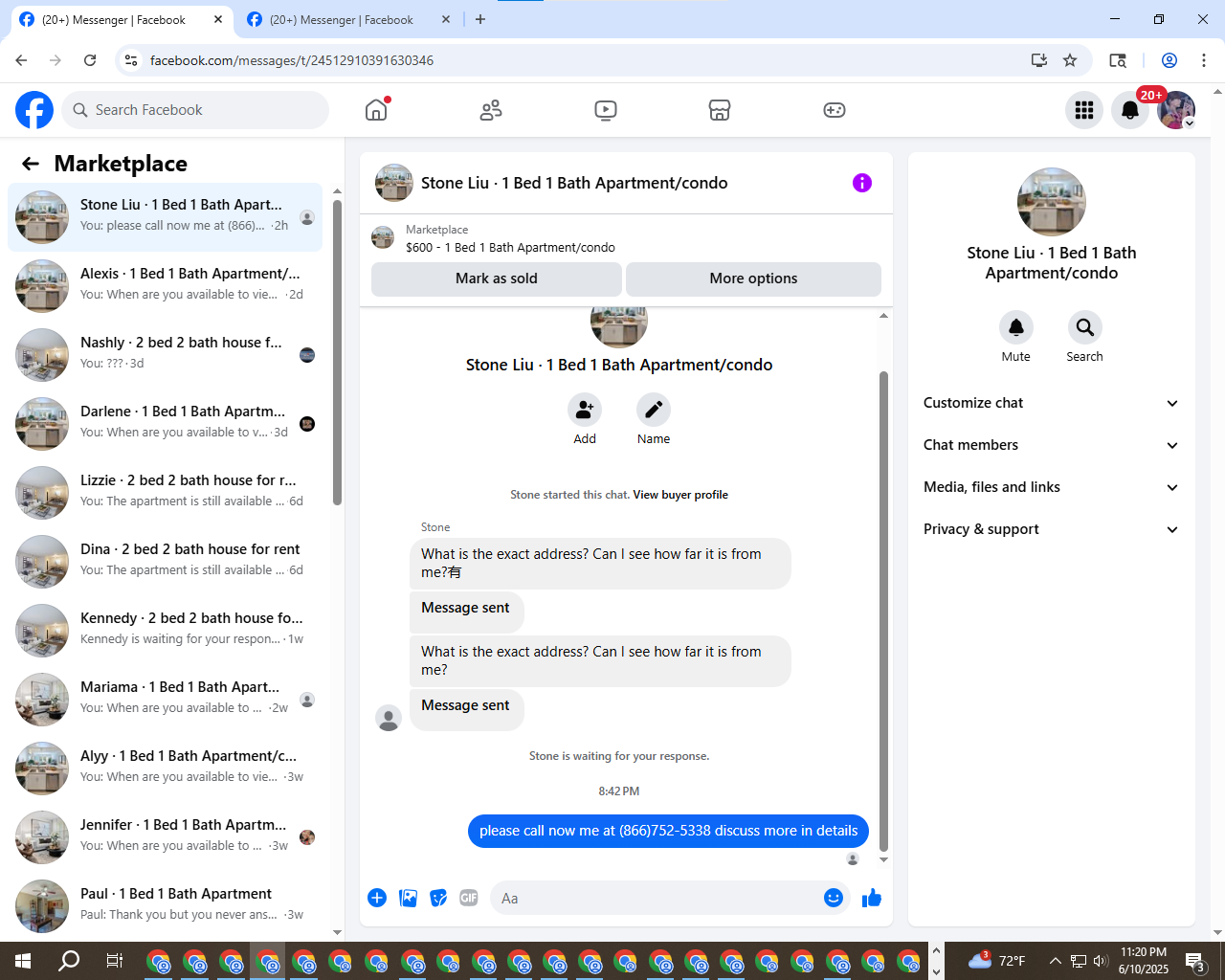Open install app icon in address bar
The width and height of the screenshot is (1225, 980).
1039,60
